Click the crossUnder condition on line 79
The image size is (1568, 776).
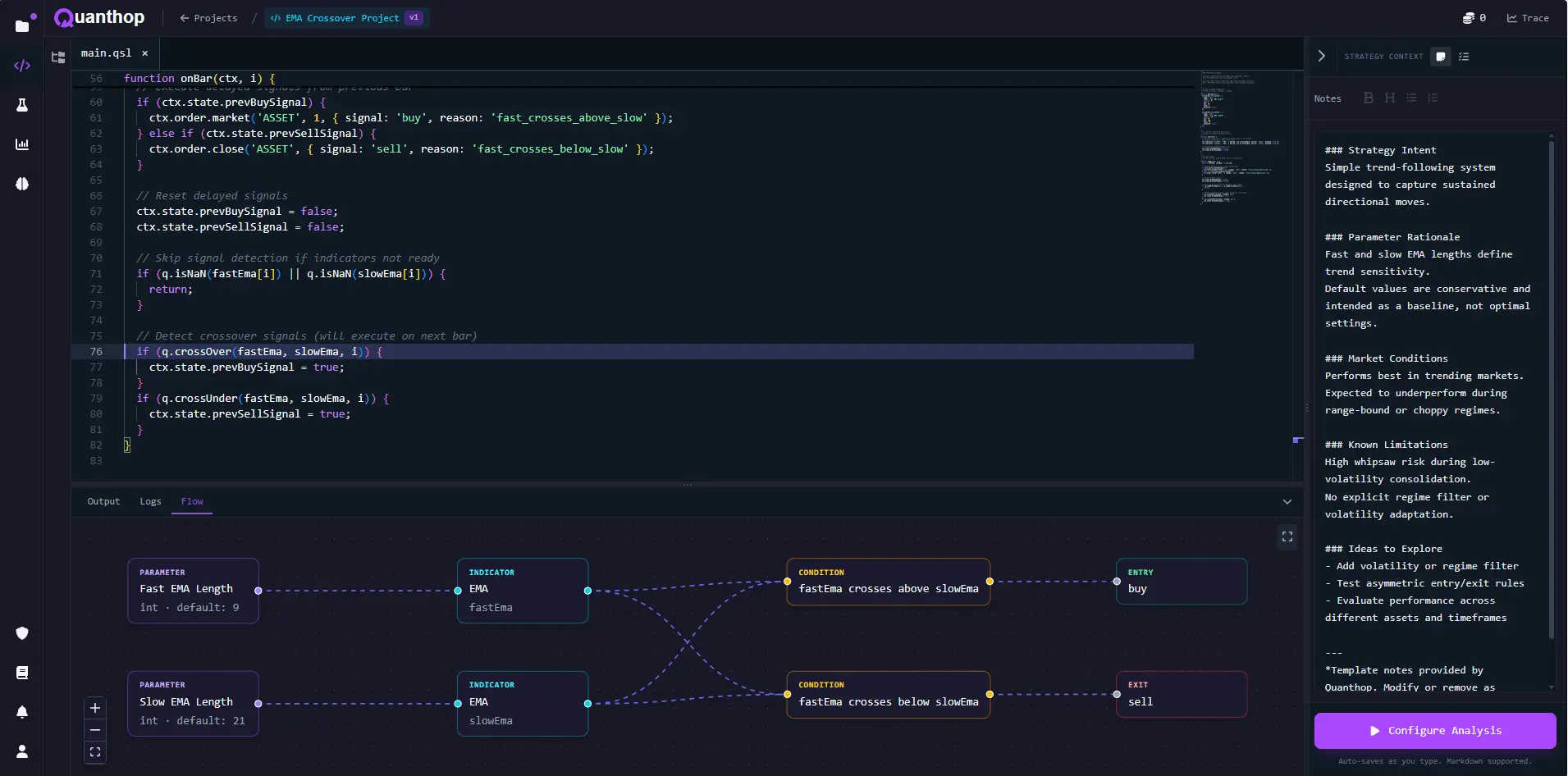(263, 399)
